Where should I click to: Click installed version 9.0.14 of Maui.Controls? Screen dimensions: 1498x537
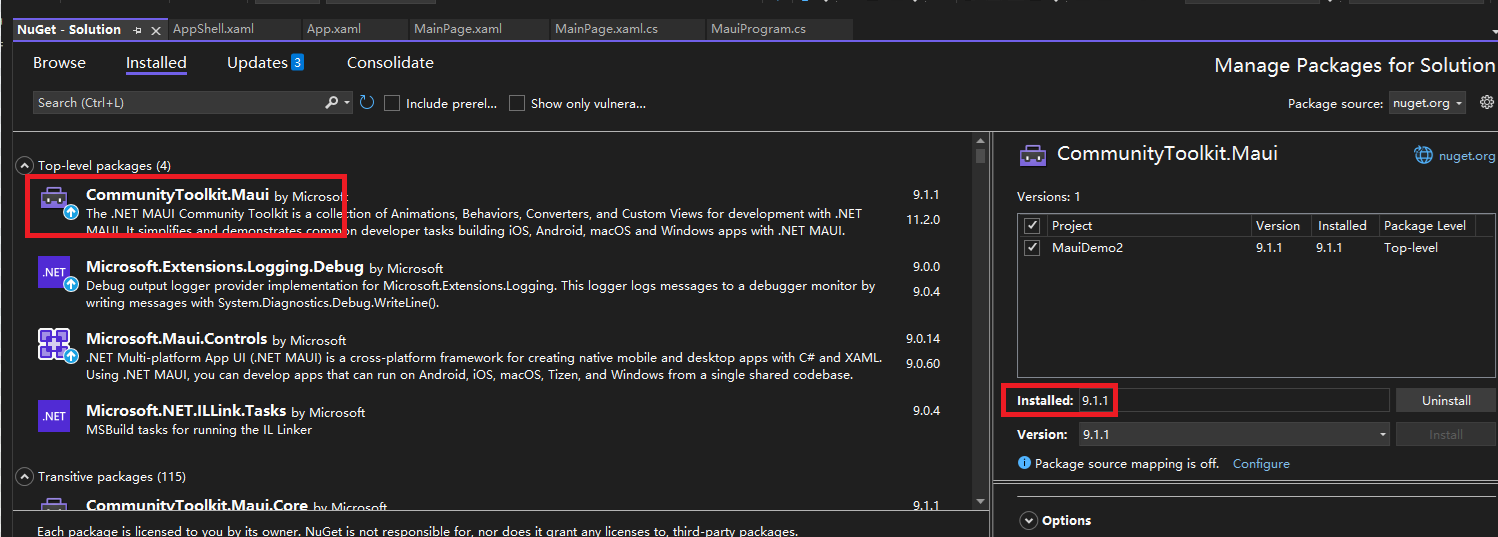coord(922,339)
